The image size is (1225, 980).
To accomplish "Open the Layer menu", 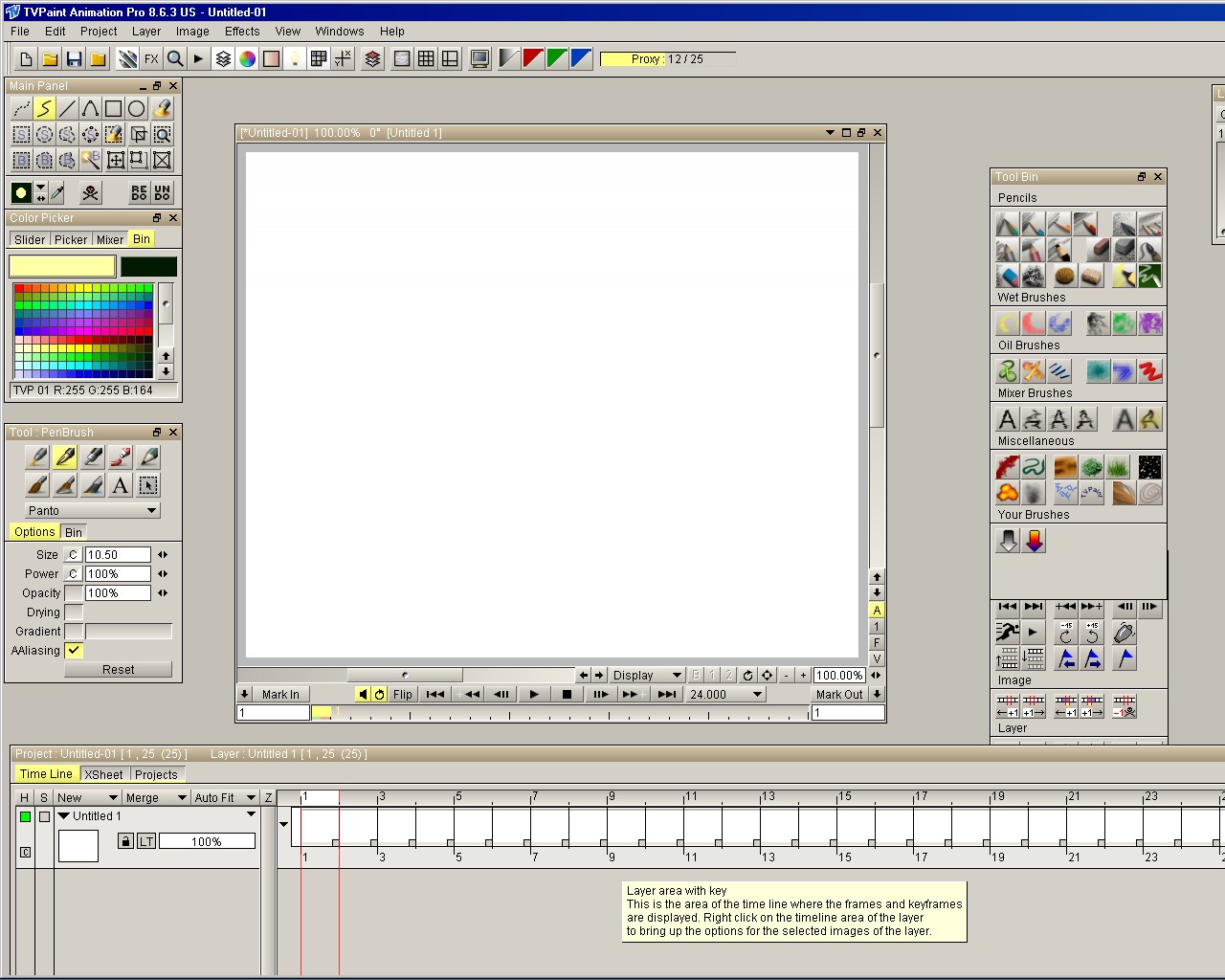I will click(146, 32).
